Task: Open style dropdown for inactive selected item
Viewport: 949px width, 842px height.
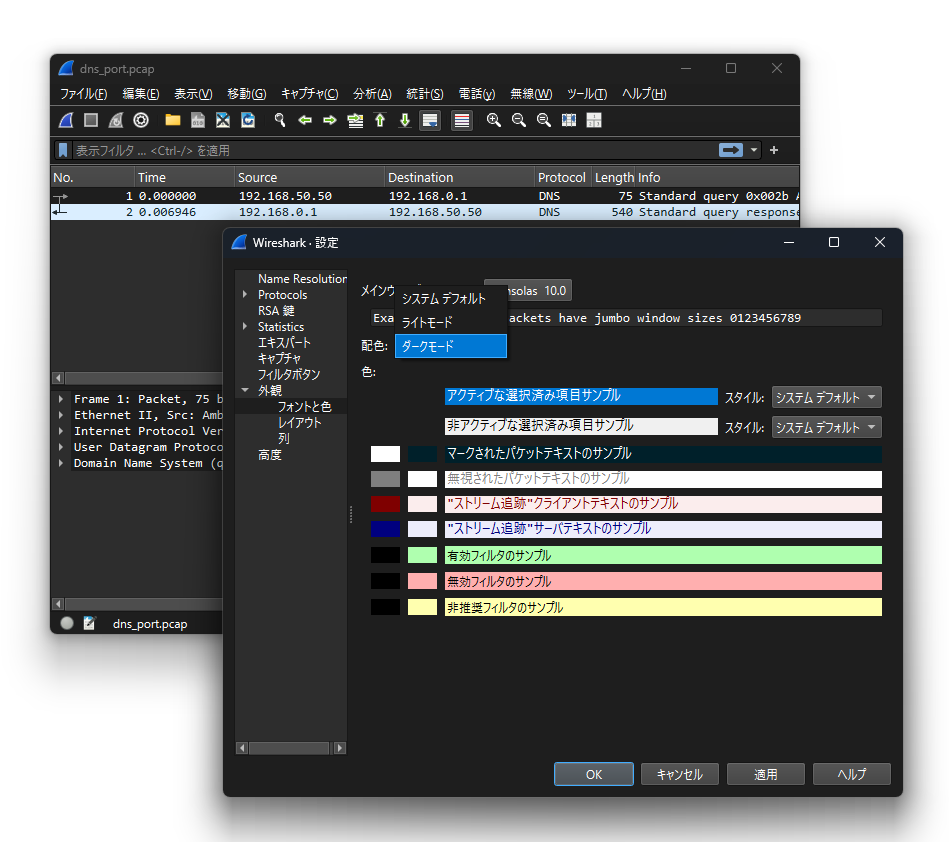Action: (x=826, y=427)
